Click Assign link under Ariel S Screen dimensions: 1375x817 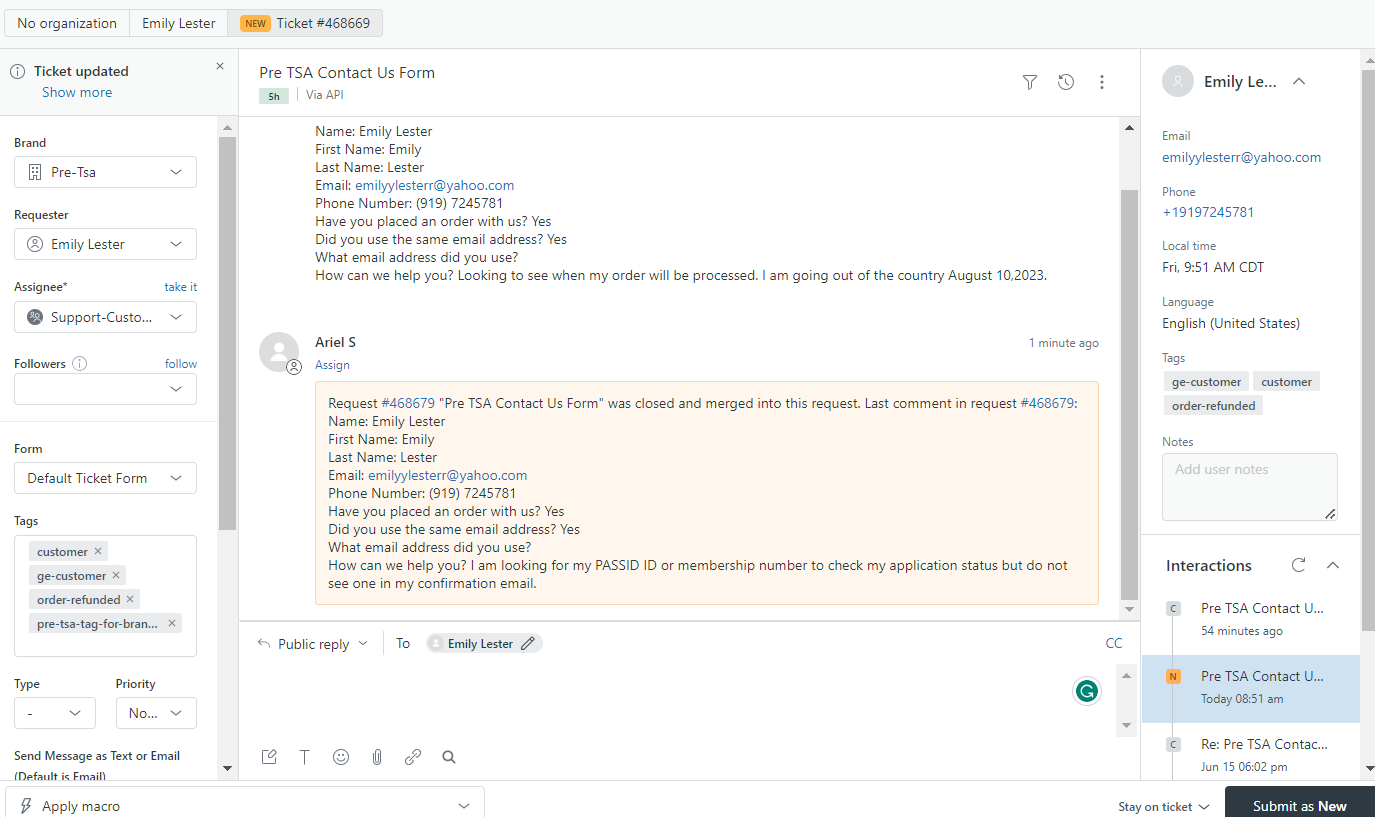coord(332,365)
